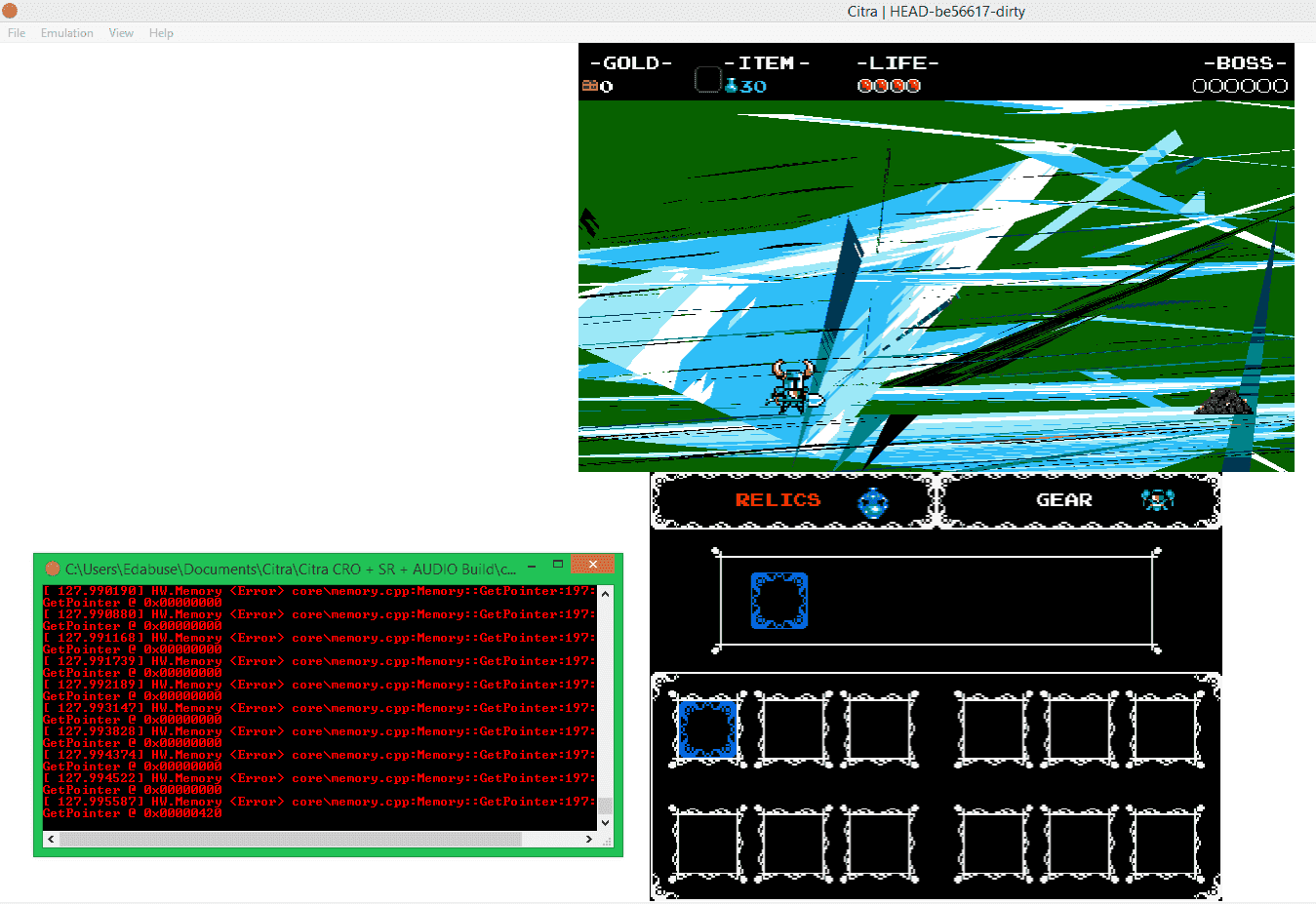Image resolution: width=1316 pixels, height=904 pixels.
Task: Click the Citra app icon in title bar
Action: coord(10,11)
